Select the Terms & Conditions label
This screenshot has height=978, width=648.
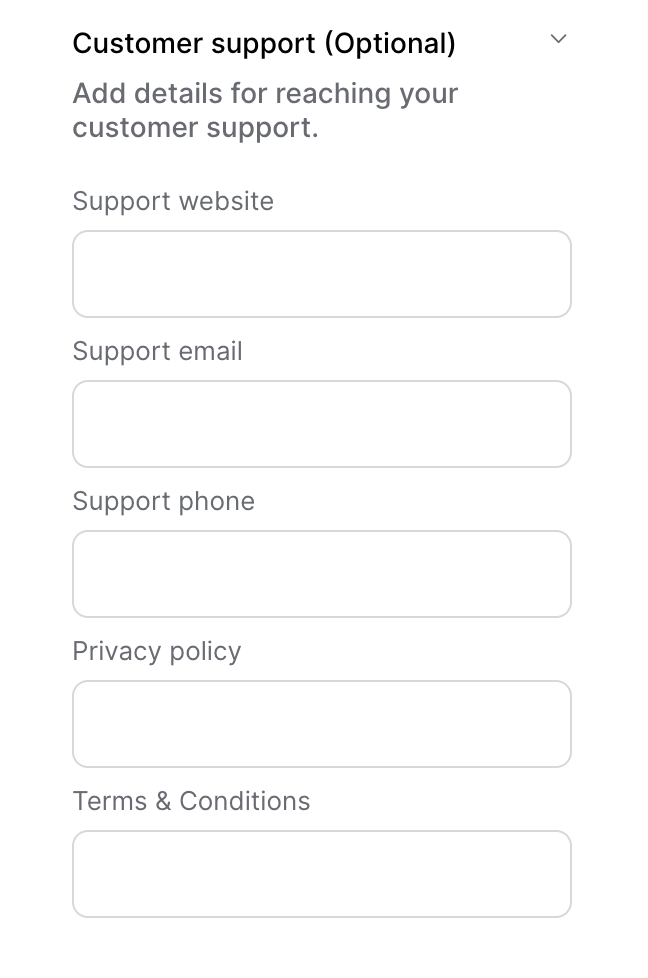(x=191, y=801)
